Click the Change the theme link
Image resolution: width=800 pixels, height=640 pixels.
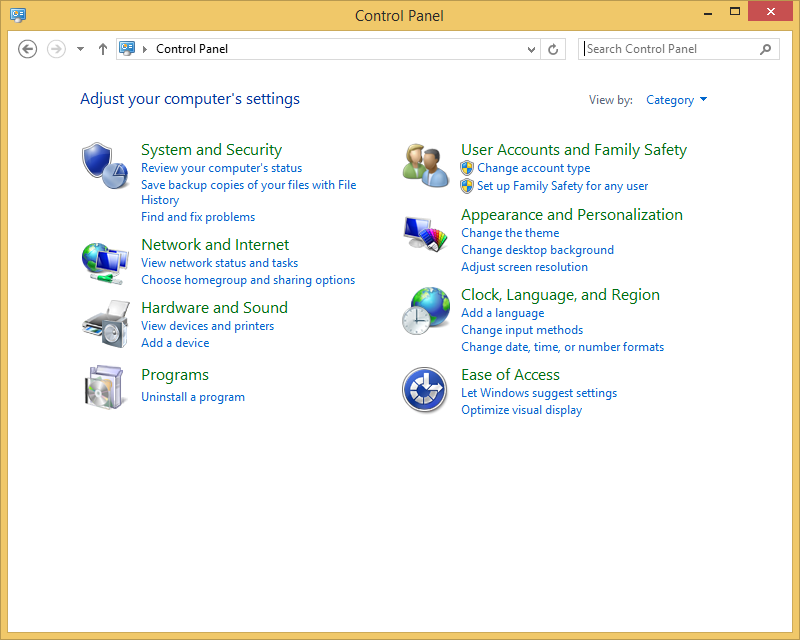pyautogui.click(x=510, y=233)
